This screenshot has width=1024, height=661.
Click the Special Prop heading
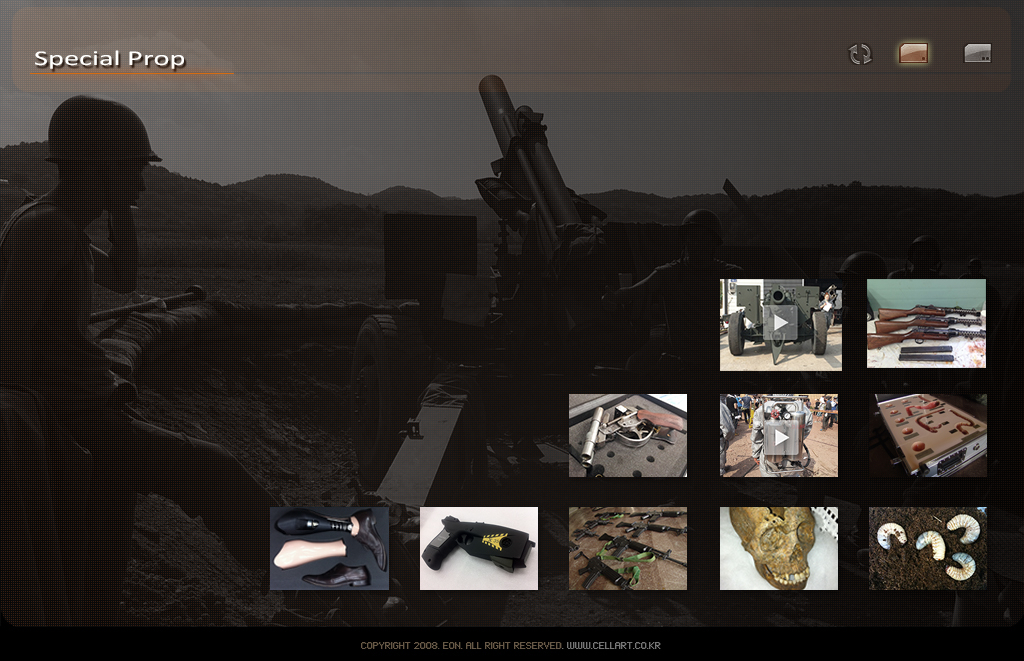tap(110, 59)
